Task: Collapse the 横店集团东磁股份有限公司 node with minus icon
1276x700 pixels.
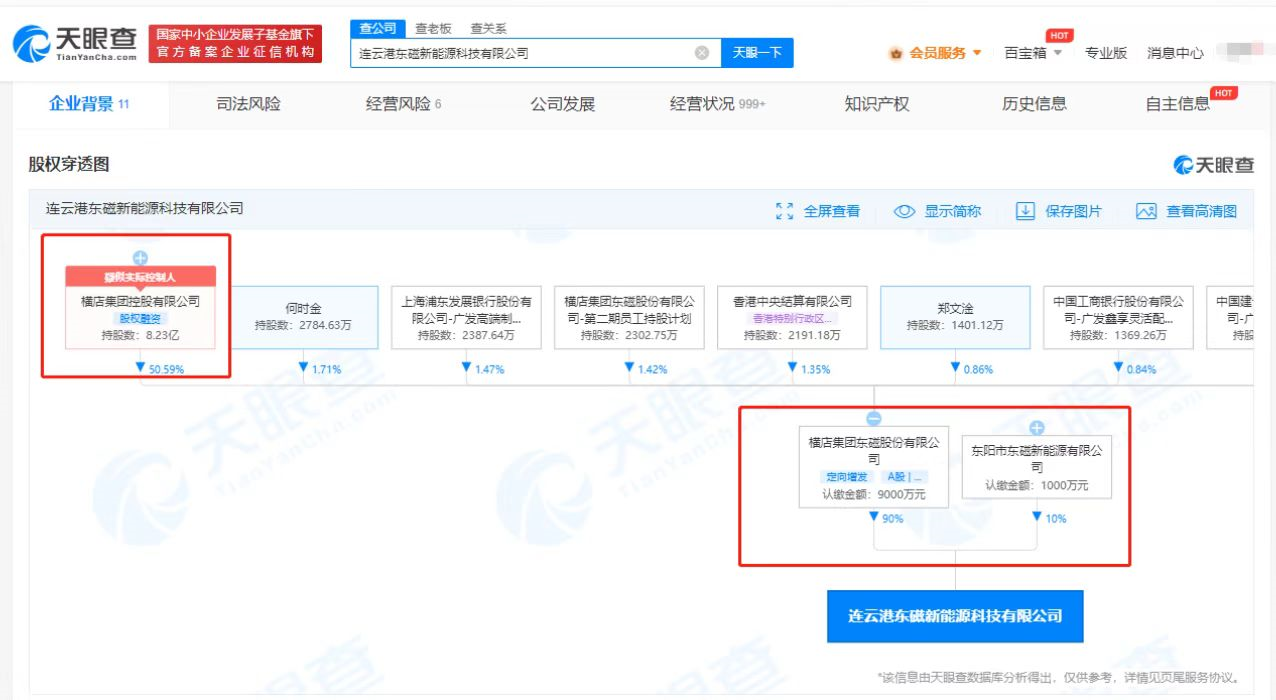Action: click(874, 419)
